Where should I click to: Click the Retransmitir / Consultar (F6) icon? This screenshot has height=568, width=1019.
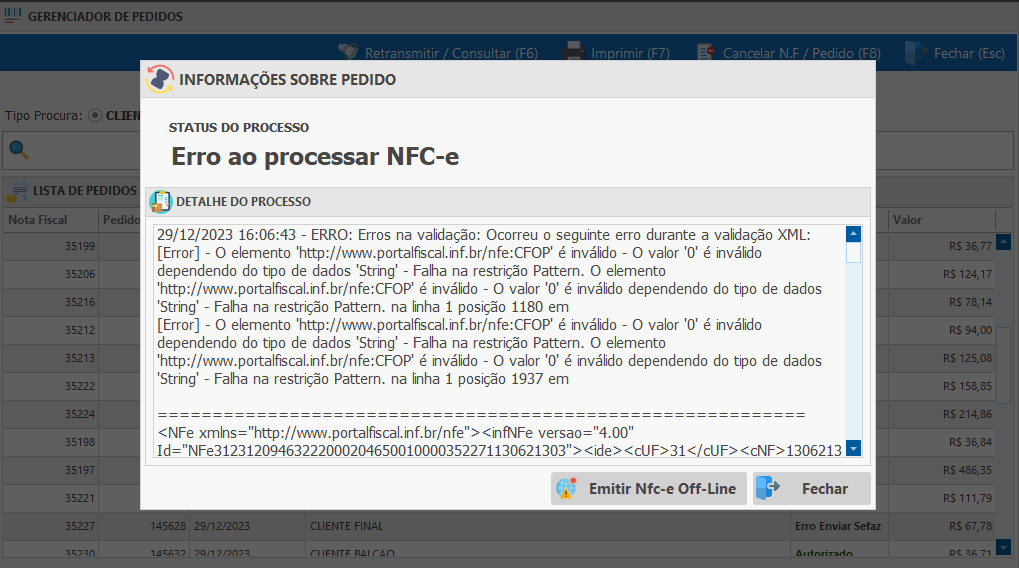pyautogui.click(x=348, y=52)
